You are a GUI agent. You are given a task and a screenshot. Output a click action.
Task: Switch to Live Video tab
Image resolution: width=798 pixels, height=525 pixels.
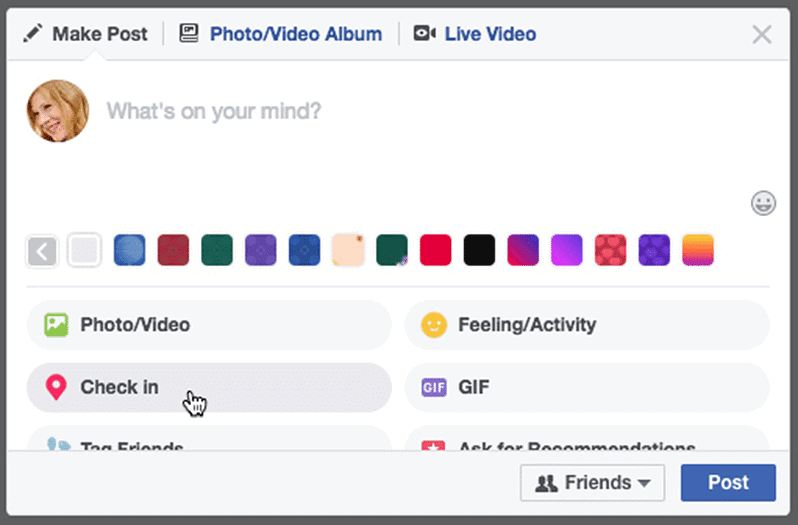489,34
